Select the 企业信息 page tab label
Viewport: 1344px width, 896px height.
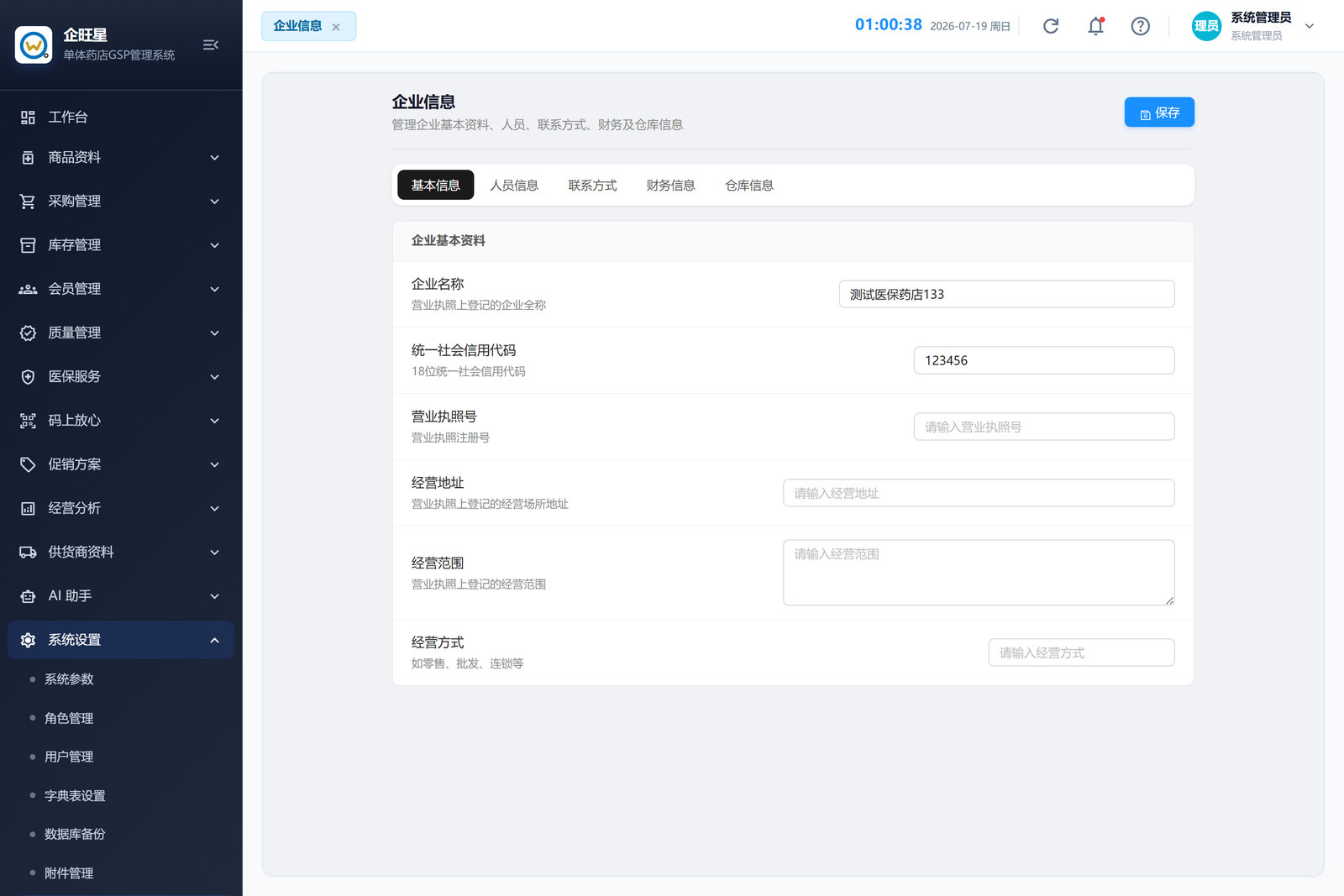(297, 26)
